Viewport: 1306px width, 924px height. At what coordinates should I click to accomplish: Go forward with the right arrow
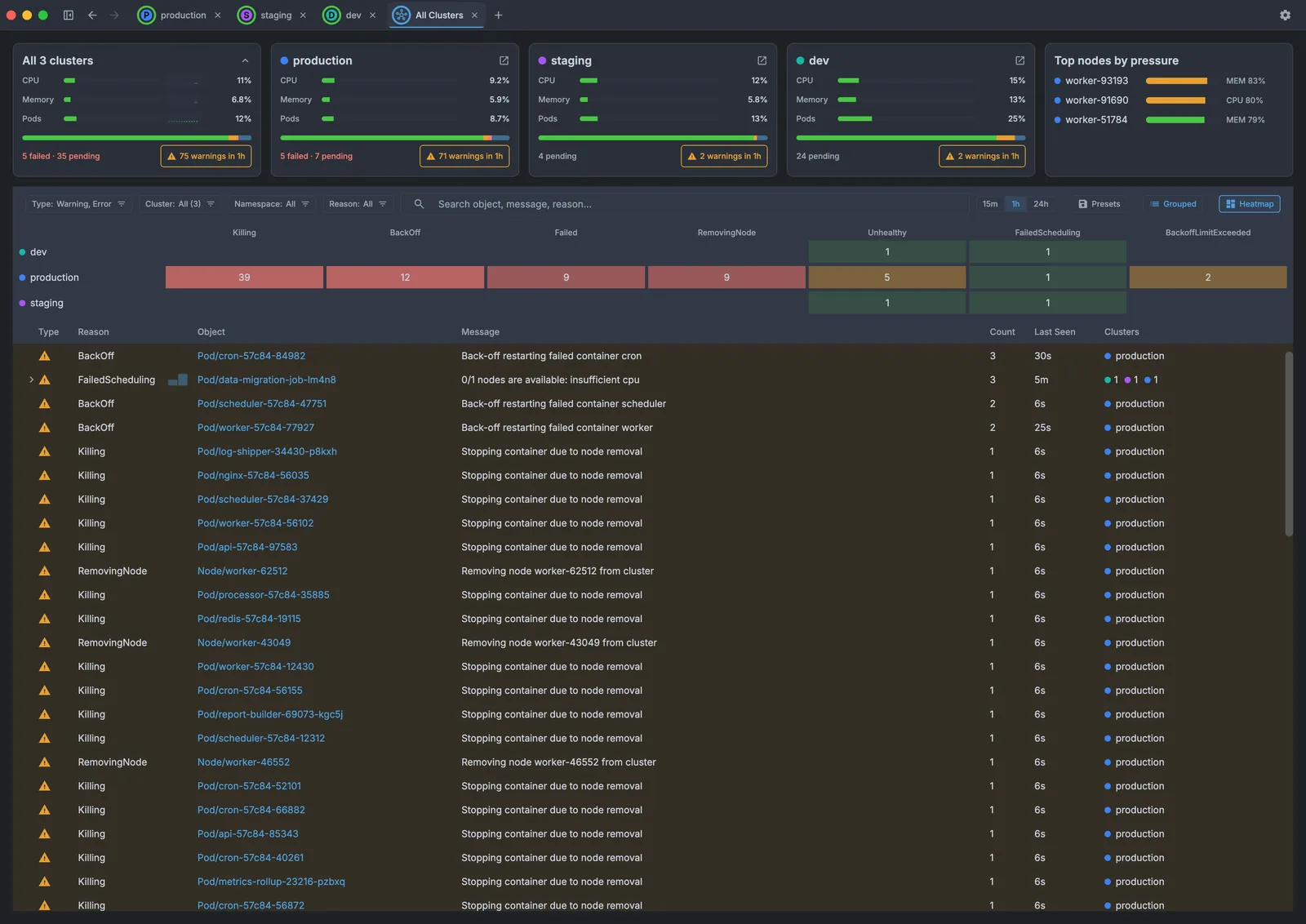pos(114,15)
